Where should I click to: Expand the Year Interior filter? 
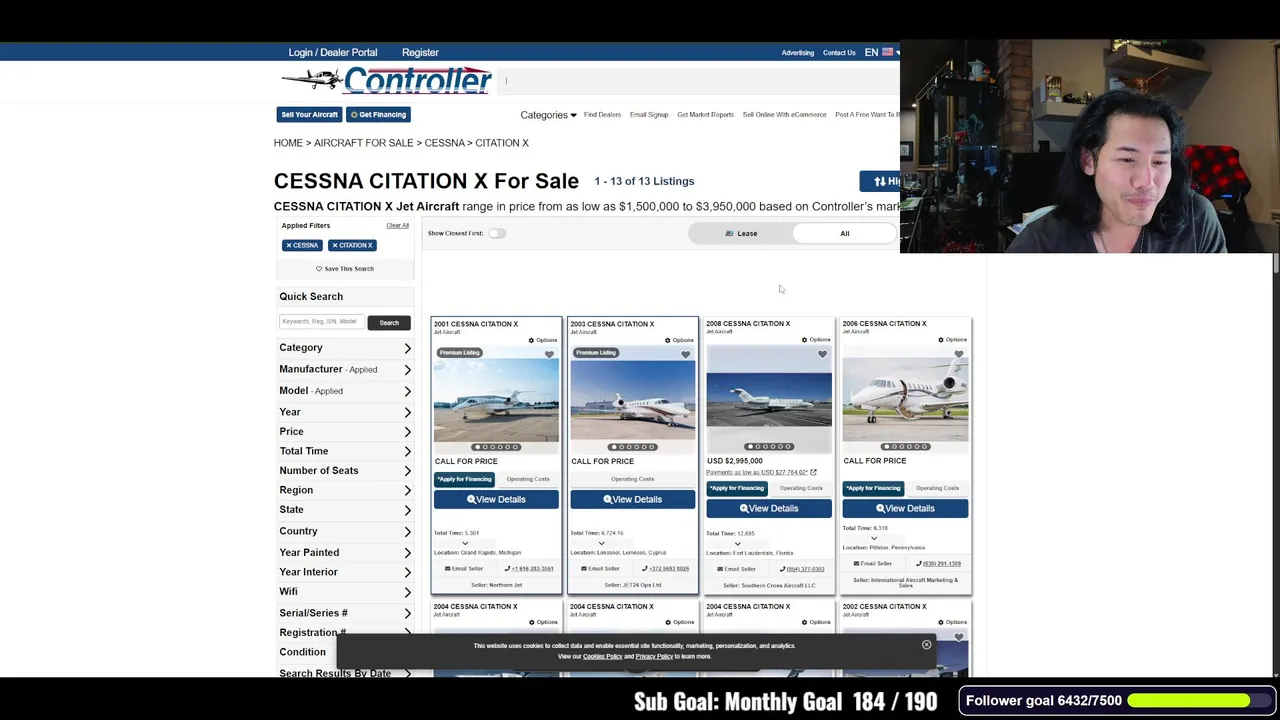[x=345, y=572]
